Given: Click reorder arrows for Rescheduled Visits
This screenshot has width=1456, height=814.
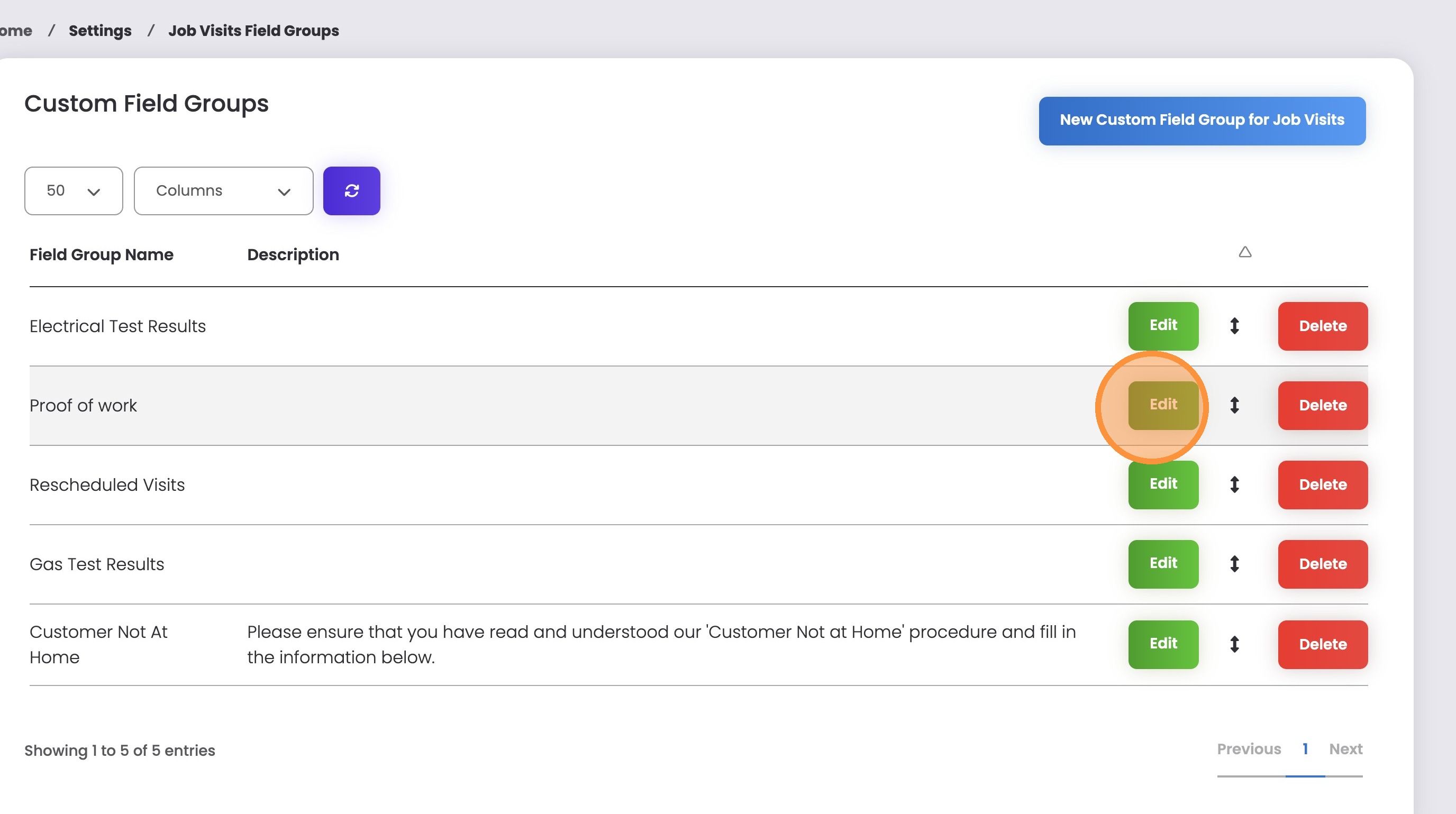Looking at the screenshot, I should coord(1234,484).
